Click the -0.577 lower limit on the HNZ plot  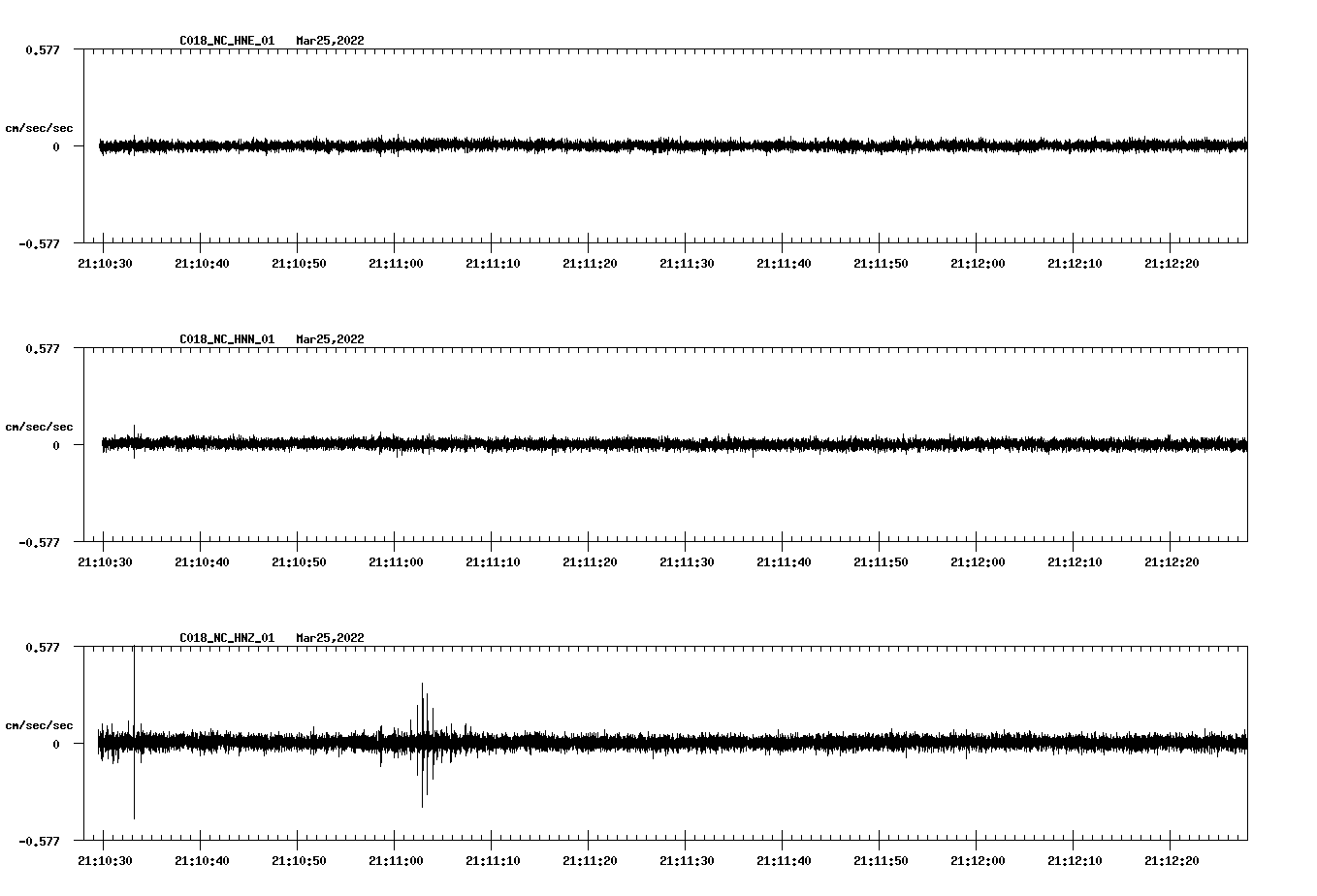(39, 841)
